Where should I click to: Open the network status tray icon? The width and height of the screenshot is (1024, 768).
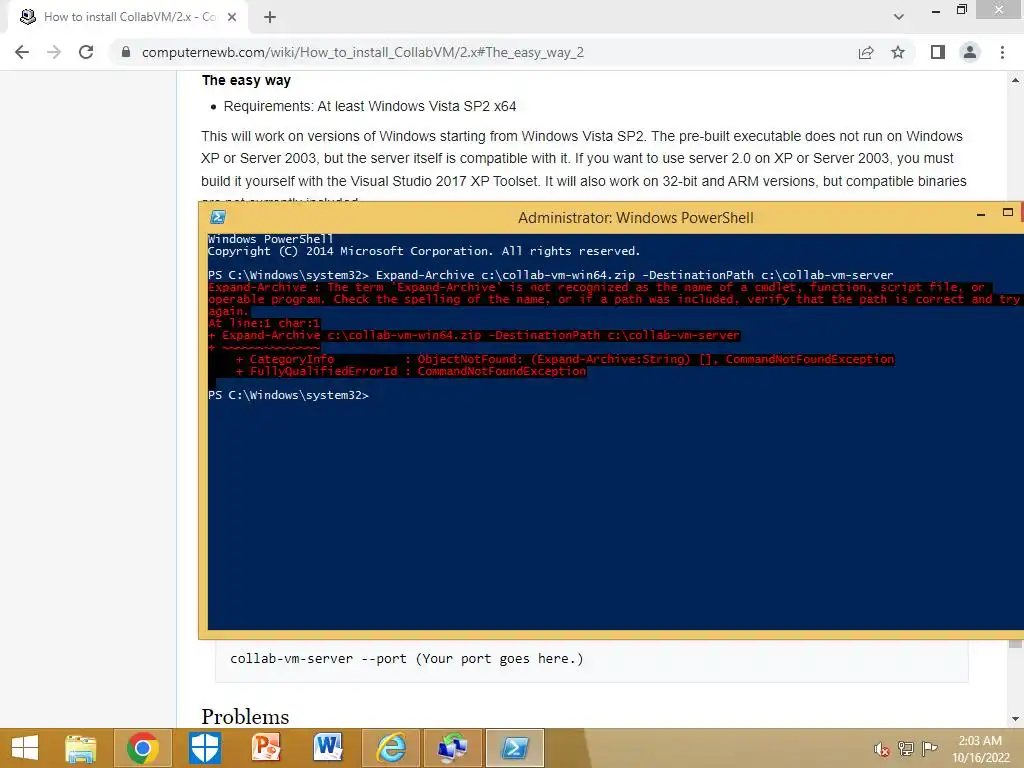tap(905, 748)
